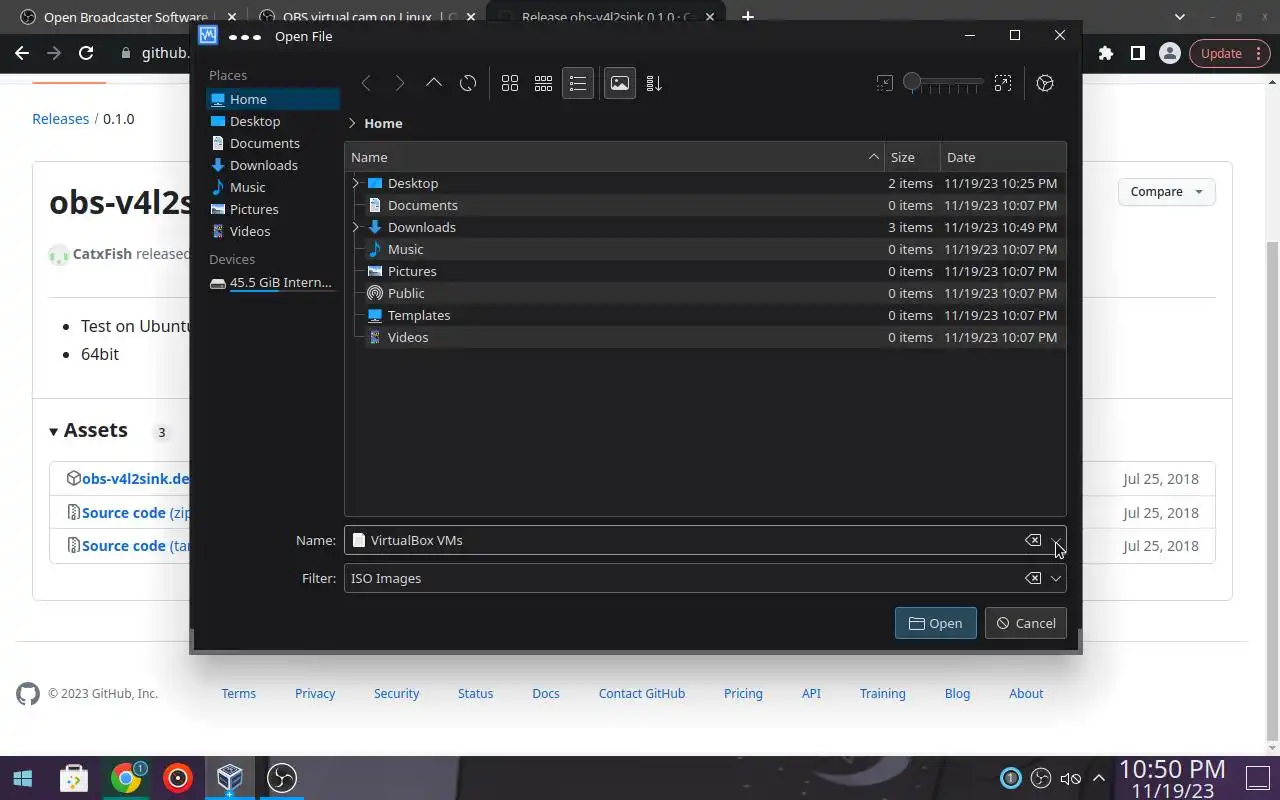Open OBS Studio from the taskbar
This screenshot has height=800, width=1280.
click(282, 778)
